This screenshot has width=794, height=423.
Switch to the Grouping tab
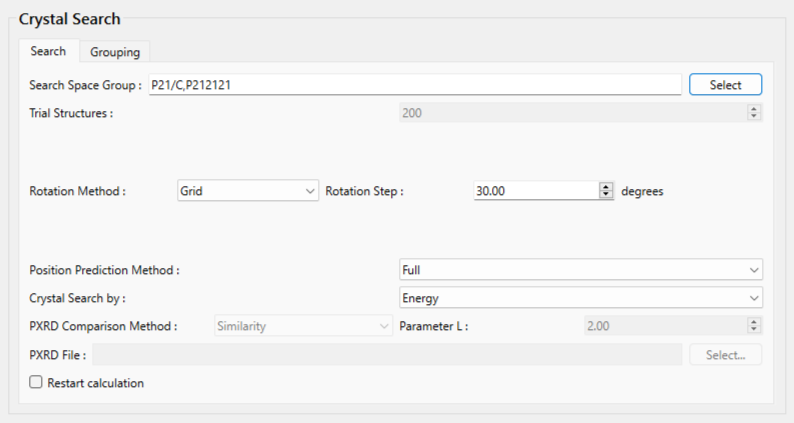tap(114, 52)
